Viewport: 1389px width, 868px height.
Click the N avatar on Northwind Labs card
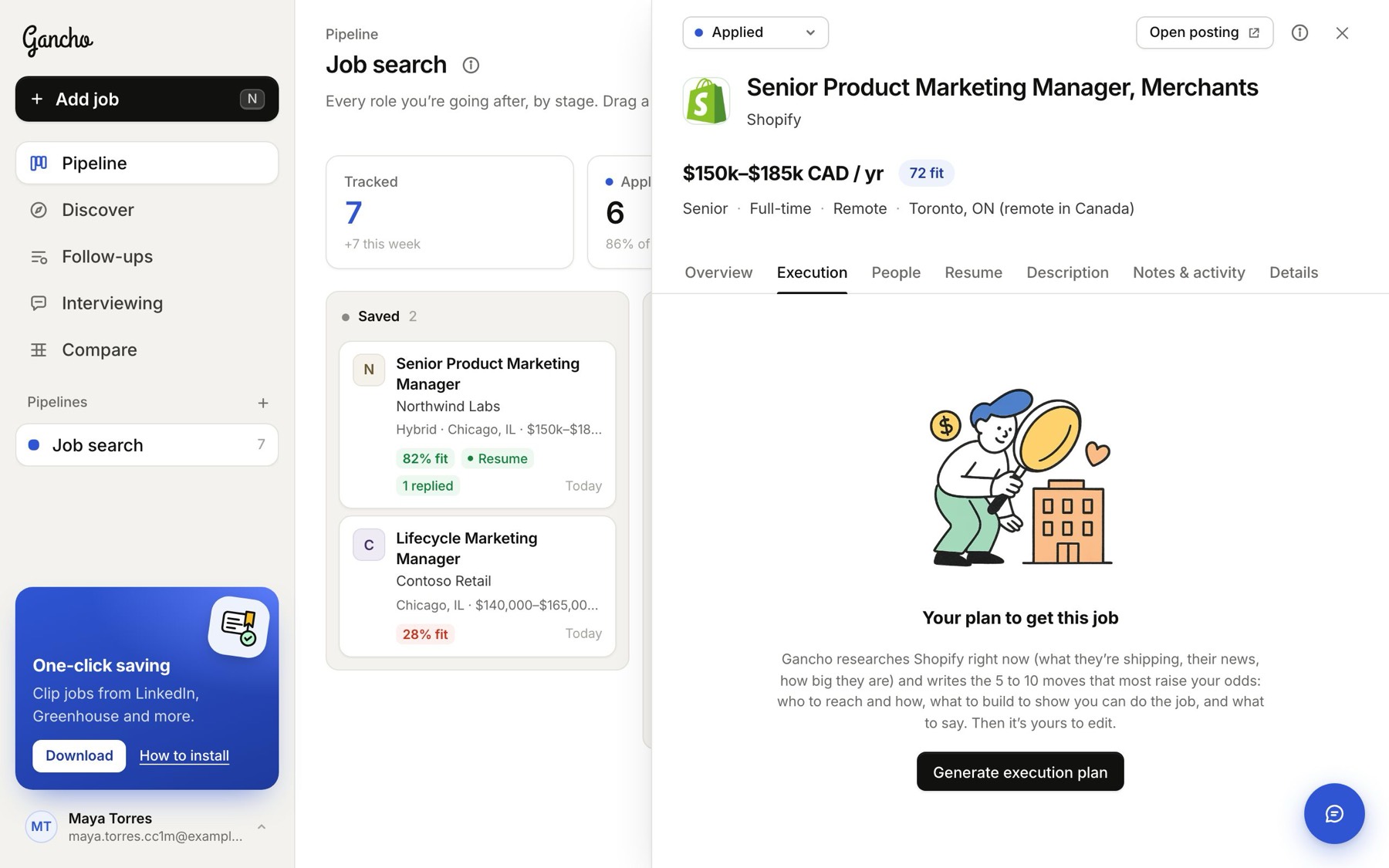369,370
